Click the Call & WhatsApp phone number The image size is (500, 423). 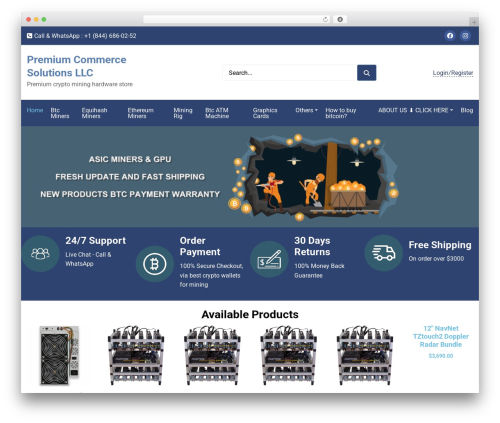(85, 36)
